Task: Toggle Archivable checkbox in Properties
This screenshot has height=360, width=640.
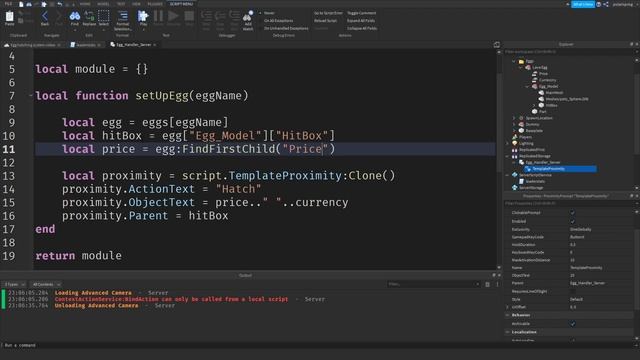Action: coord(572,324)
